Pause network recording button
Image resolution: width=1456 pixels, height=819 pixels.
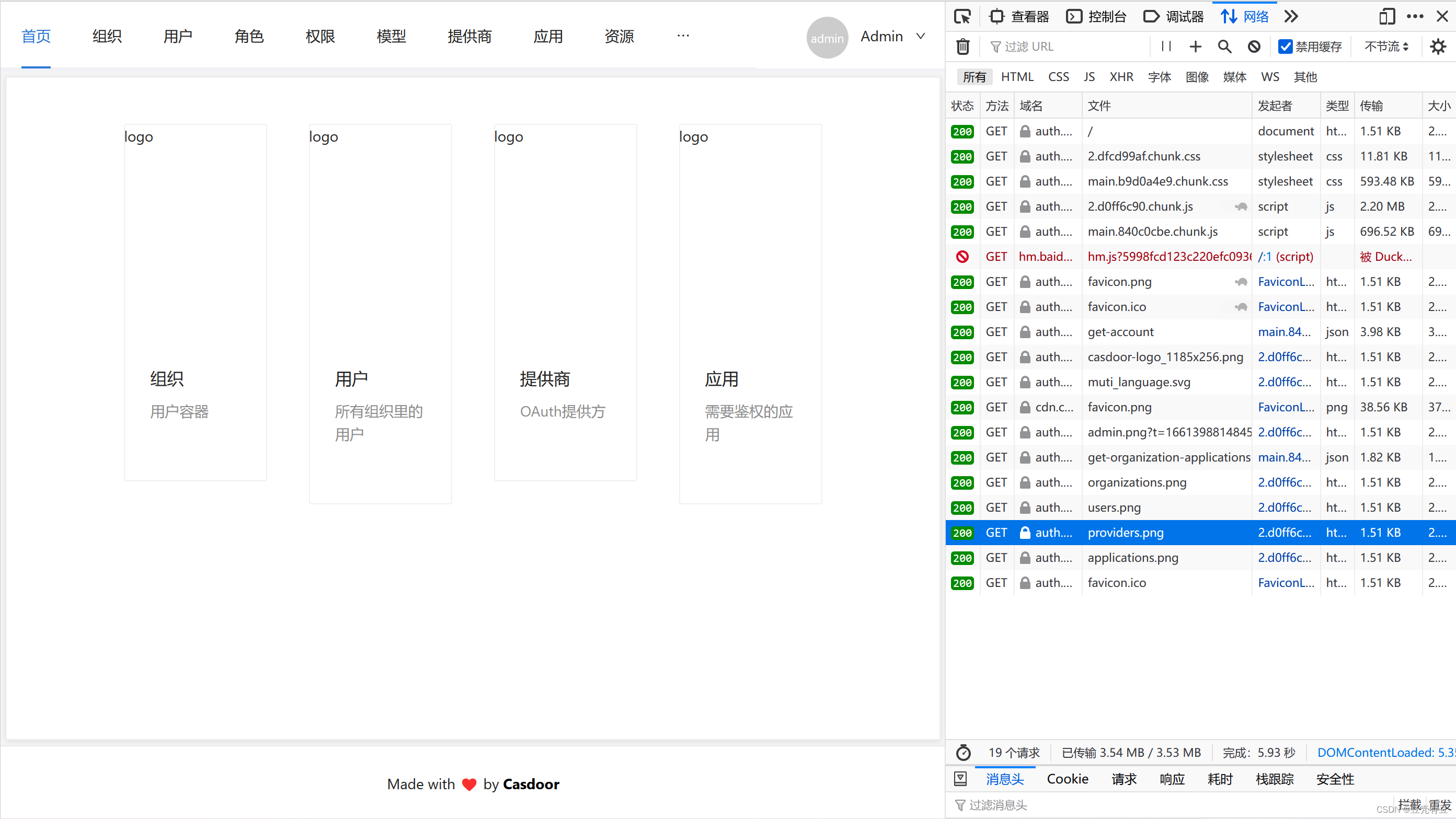pos(1166,47)
